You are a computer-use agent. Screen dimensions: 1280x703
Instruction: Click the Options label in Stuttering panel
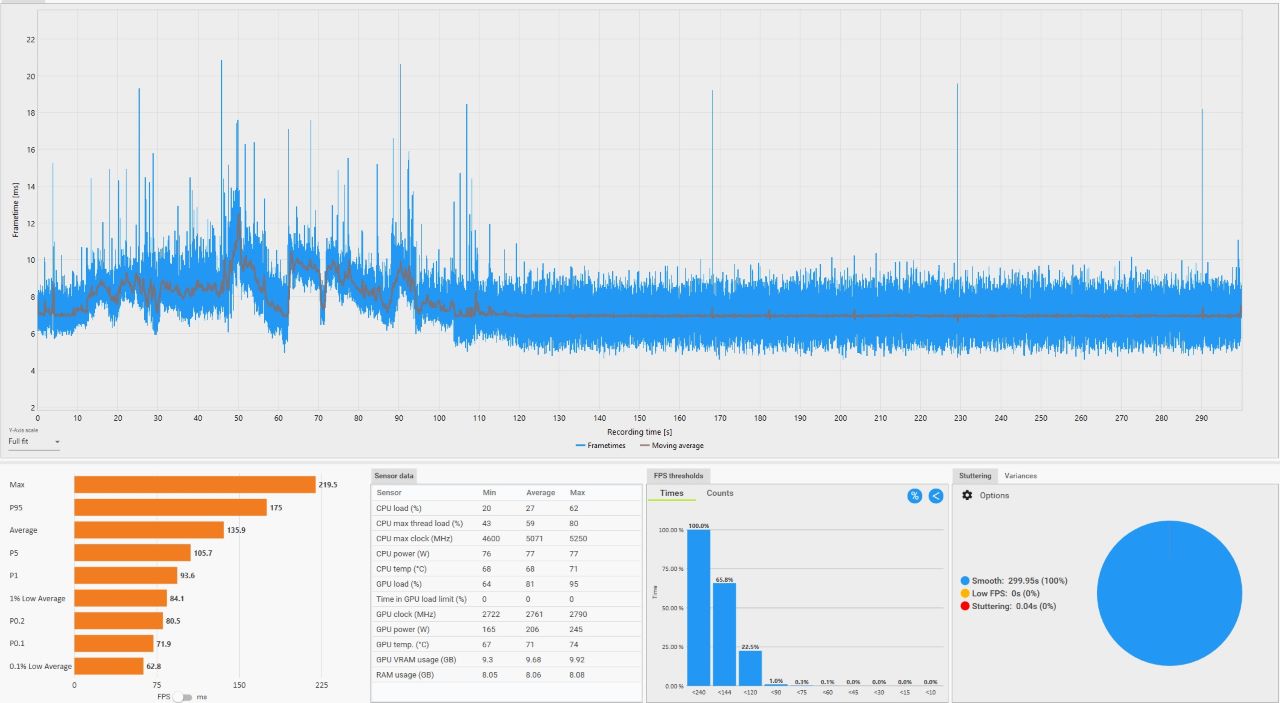click(994, 496)
